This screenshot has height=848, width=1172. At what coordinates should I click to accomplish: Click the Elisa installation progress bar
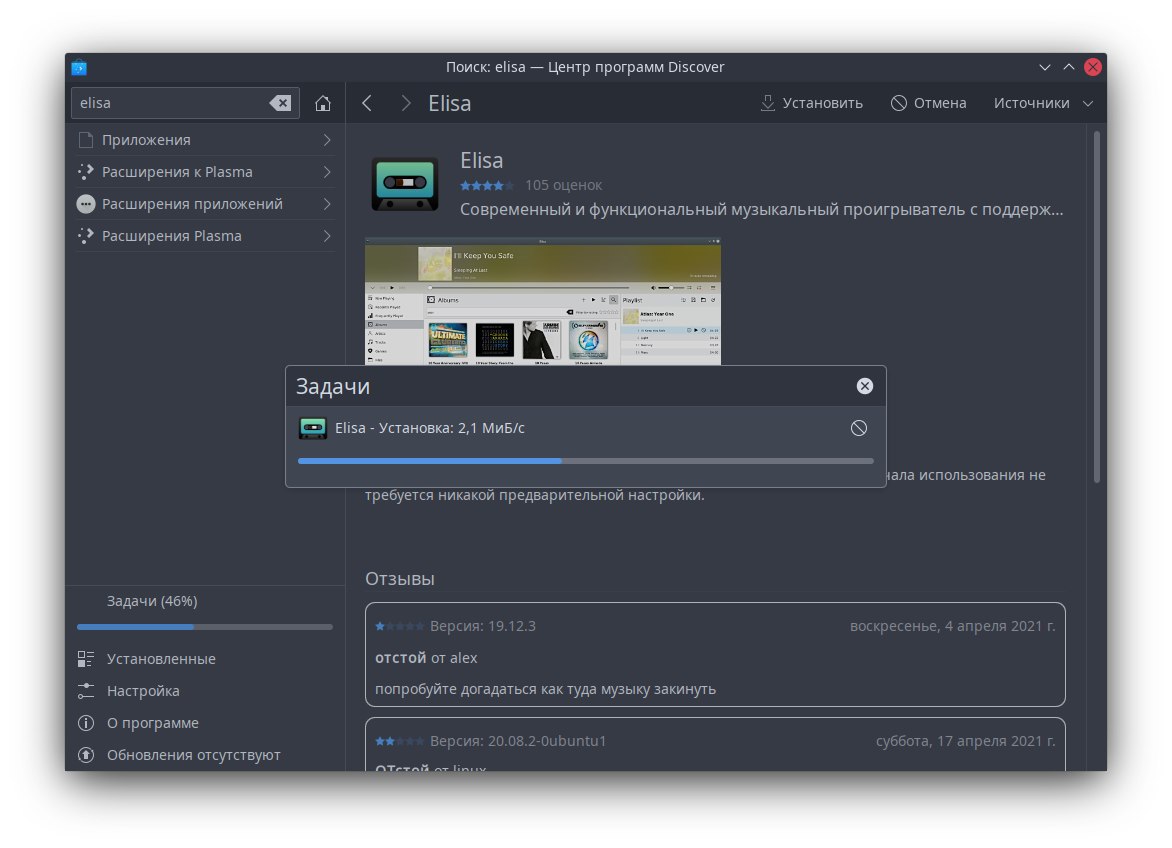click(585, 461)
